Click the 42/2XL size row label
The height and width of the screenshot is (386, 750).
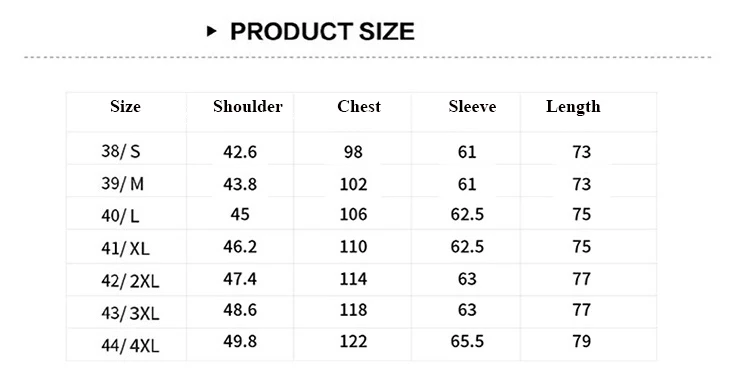pyautogui.click(x=130, y=281)
